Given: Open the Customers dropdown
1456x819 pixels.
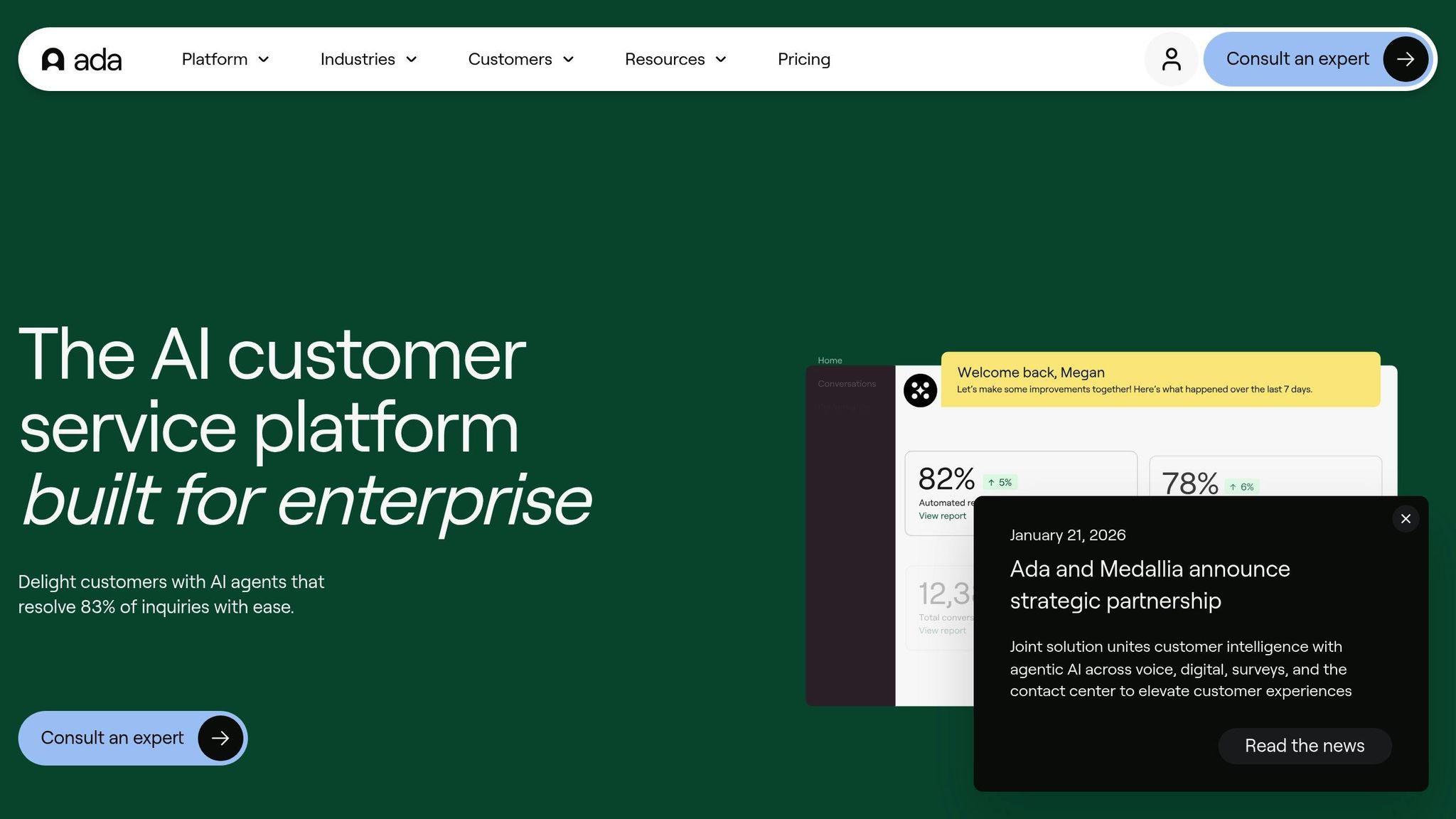Looking at the screenshot, I should point(520,59).
